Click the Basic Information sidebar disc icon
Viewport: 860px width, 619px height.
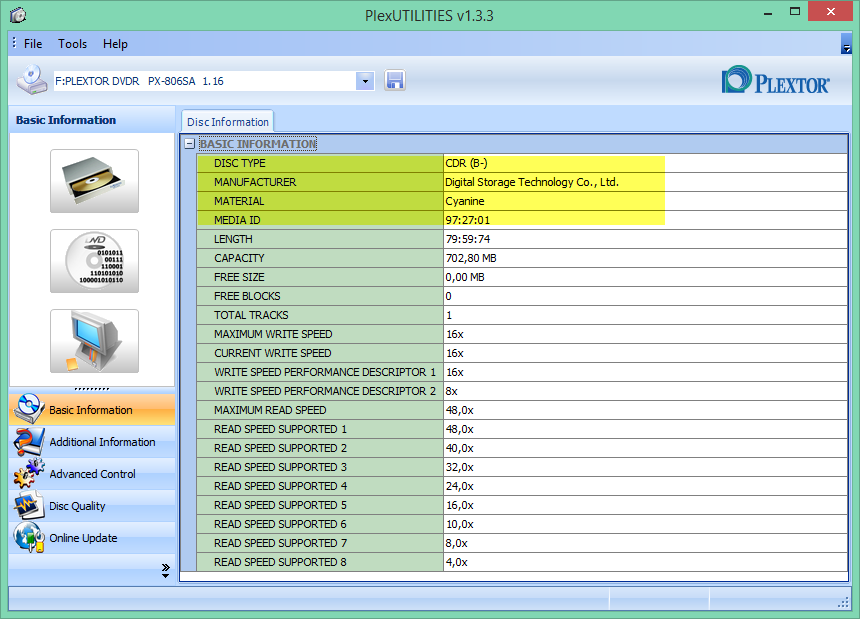click(29, 409)
